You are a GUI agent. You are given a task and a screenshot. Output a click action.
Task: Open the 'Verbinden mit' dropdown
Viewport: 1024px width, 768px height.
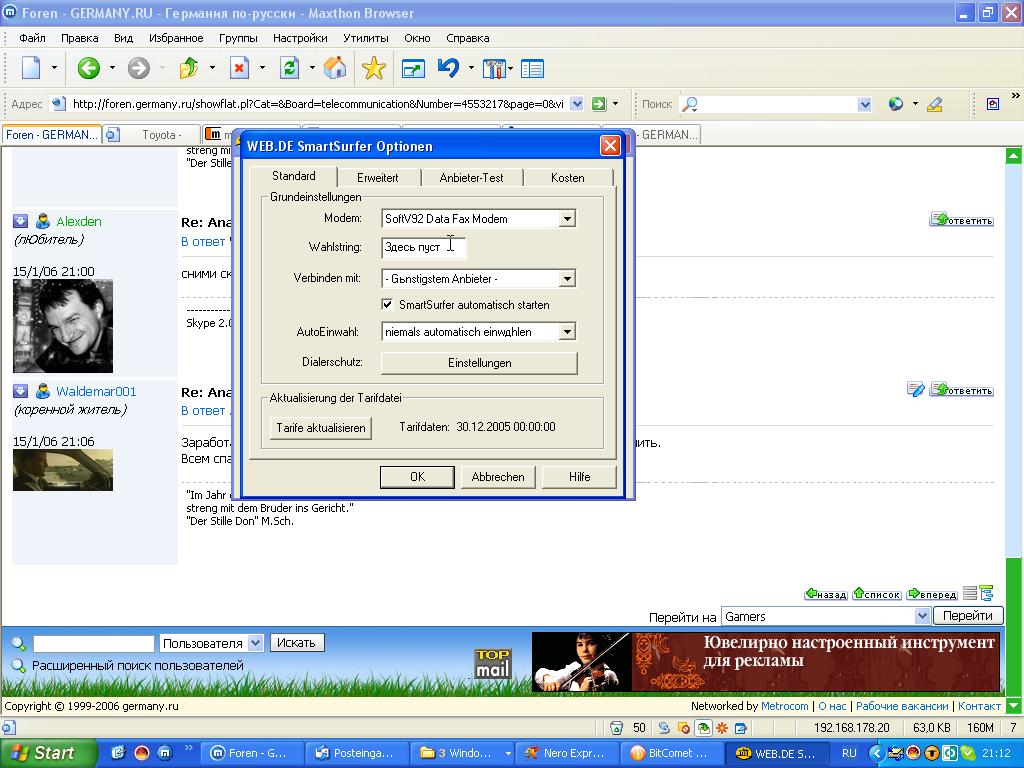pos(567,279)
